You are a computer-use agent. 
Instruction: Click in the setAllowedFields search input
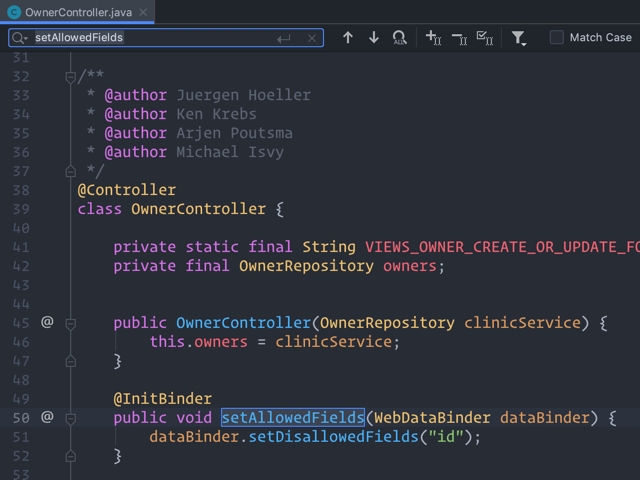[x=150, y=38]
